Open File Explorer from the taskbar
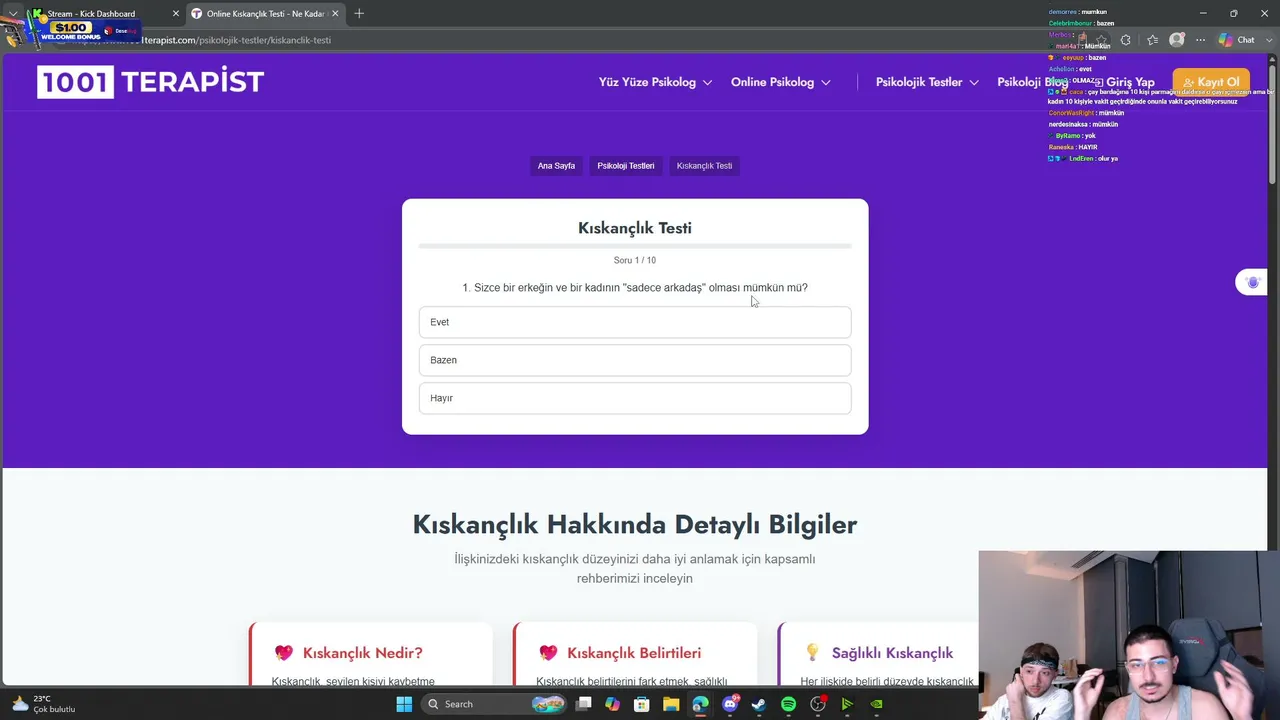The image size is (1280, 720). click(671, 704)
